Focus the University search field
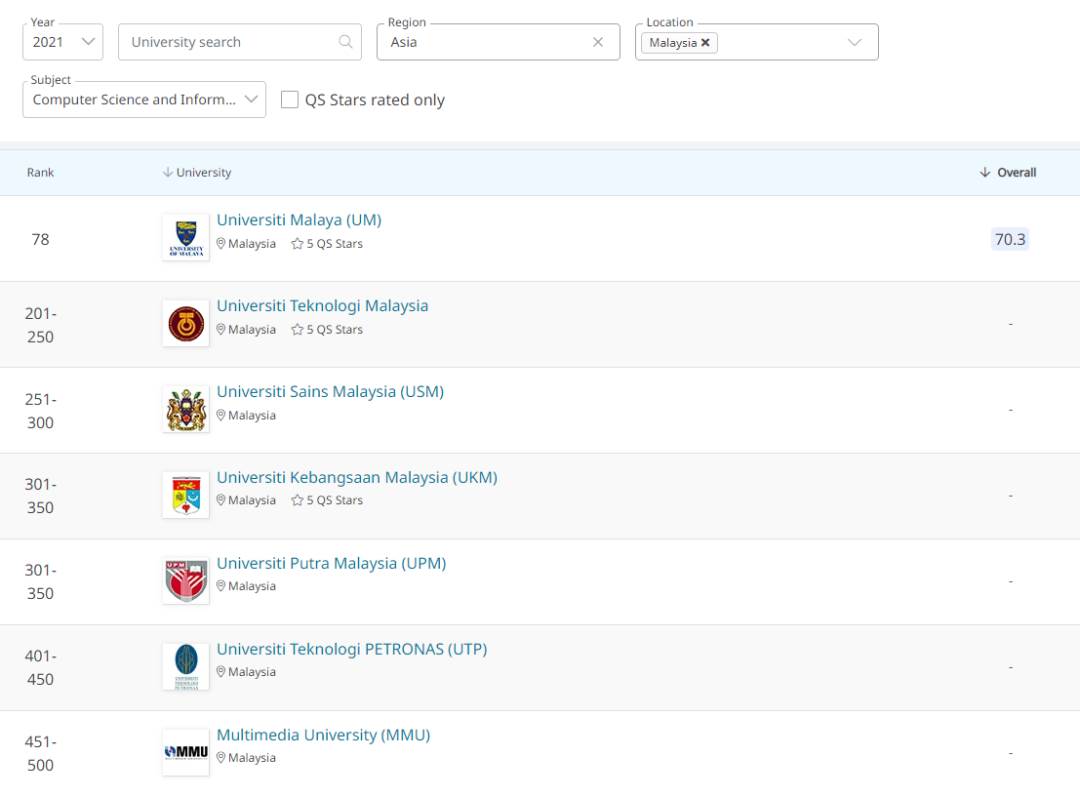Viewport: 1080px width, 796px height. coord(240,42)
